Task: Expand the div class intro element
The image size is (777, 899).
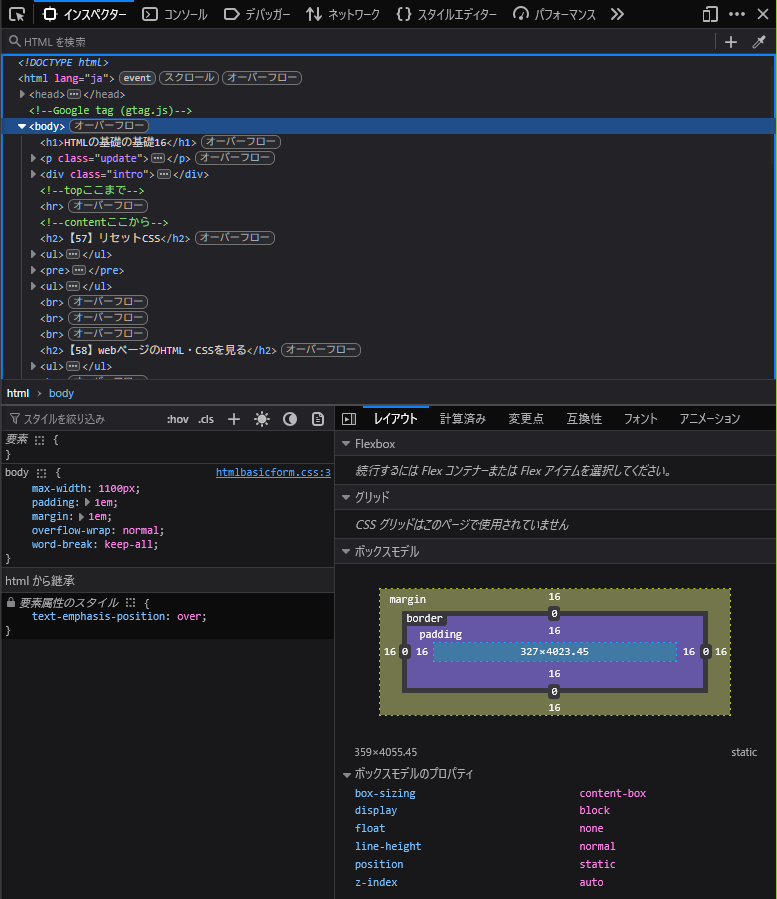Action: click(x=33, y=174)
